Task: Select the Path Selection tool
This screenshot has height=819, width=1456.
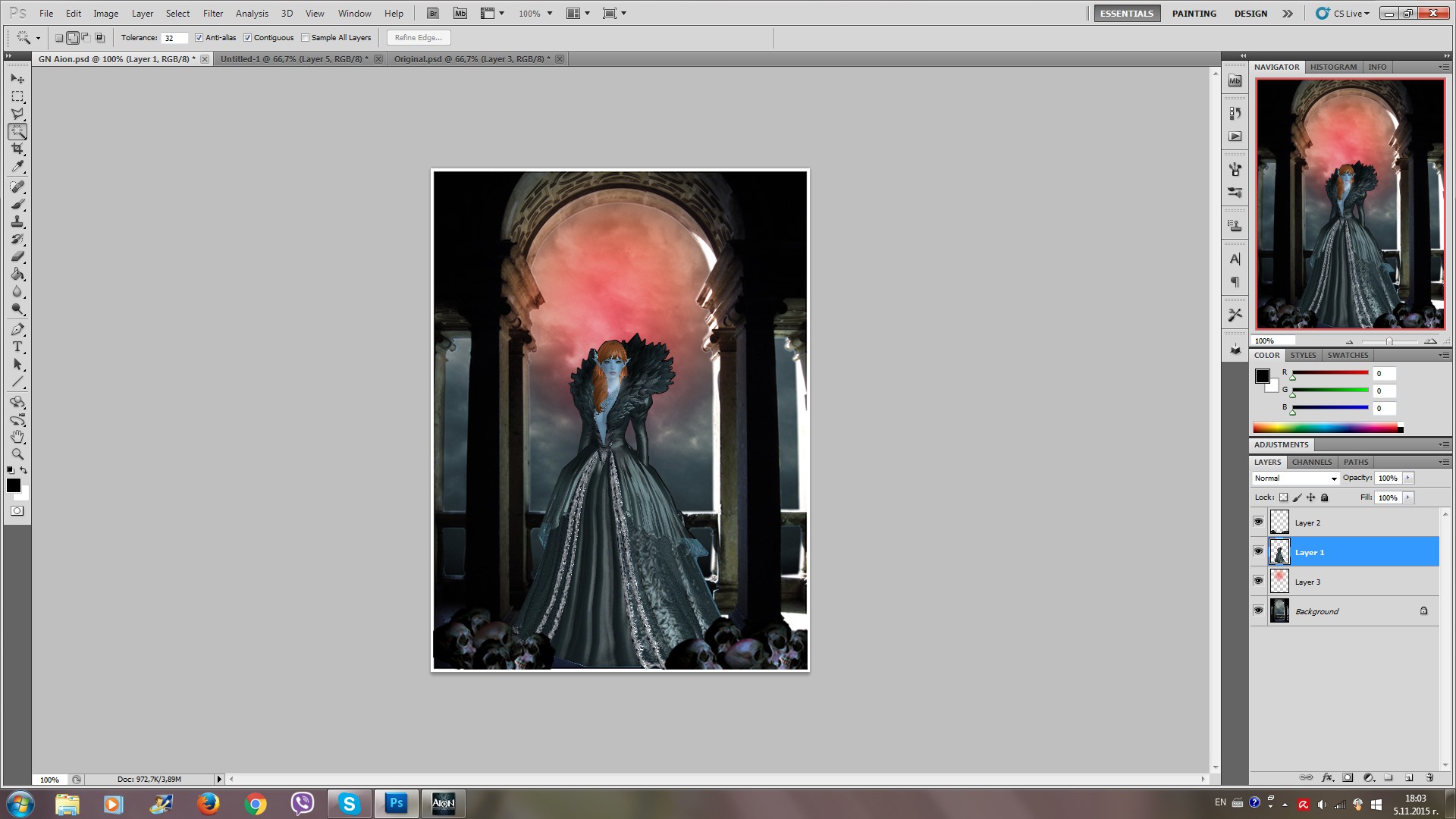Action: point(17,364)
